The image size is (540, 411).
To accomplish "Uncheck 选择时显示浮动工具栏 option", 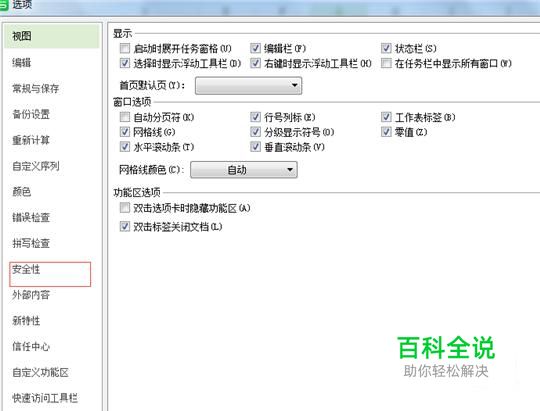I will (x=125, y=63).
